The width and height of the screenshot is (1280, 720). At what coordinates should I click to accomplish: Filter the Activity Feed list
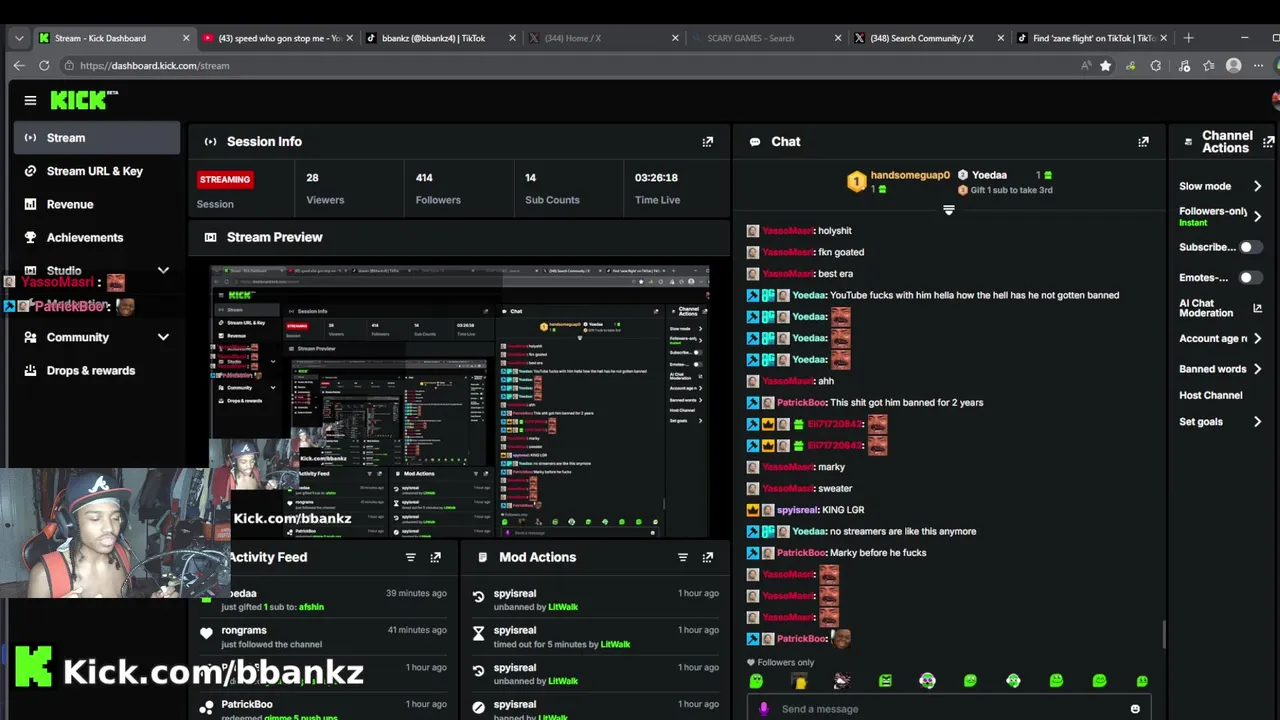point(410,557)
